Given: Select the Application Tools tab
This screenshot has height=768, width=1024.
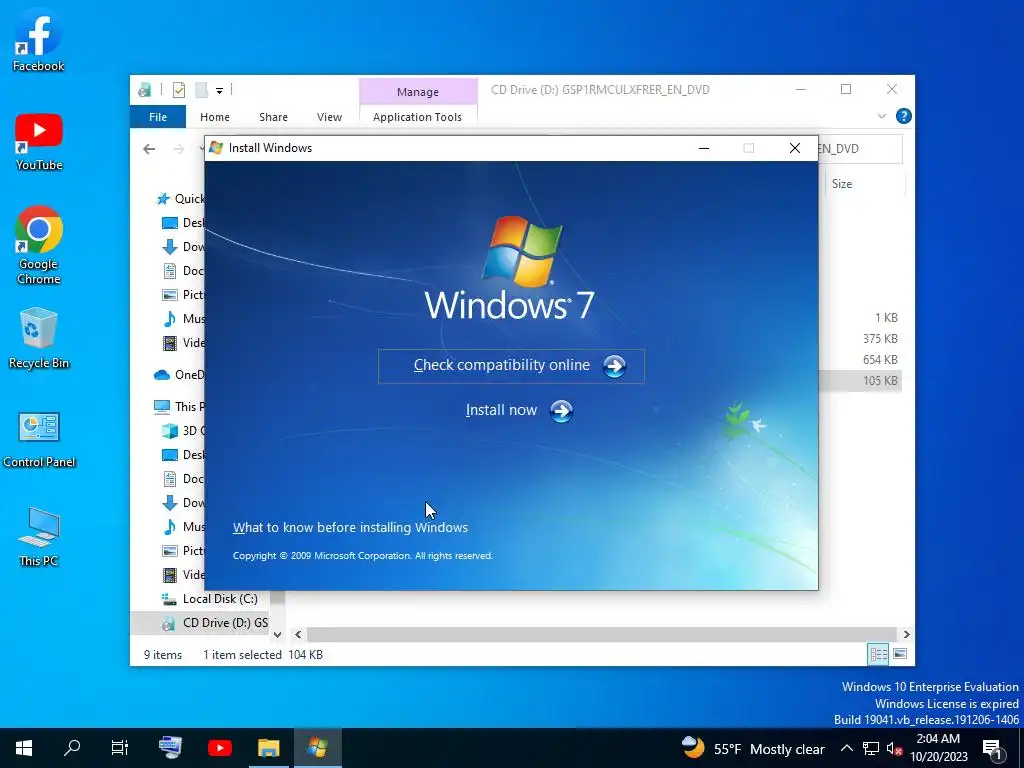Looking at the screenshot, I should coord(417,117).
